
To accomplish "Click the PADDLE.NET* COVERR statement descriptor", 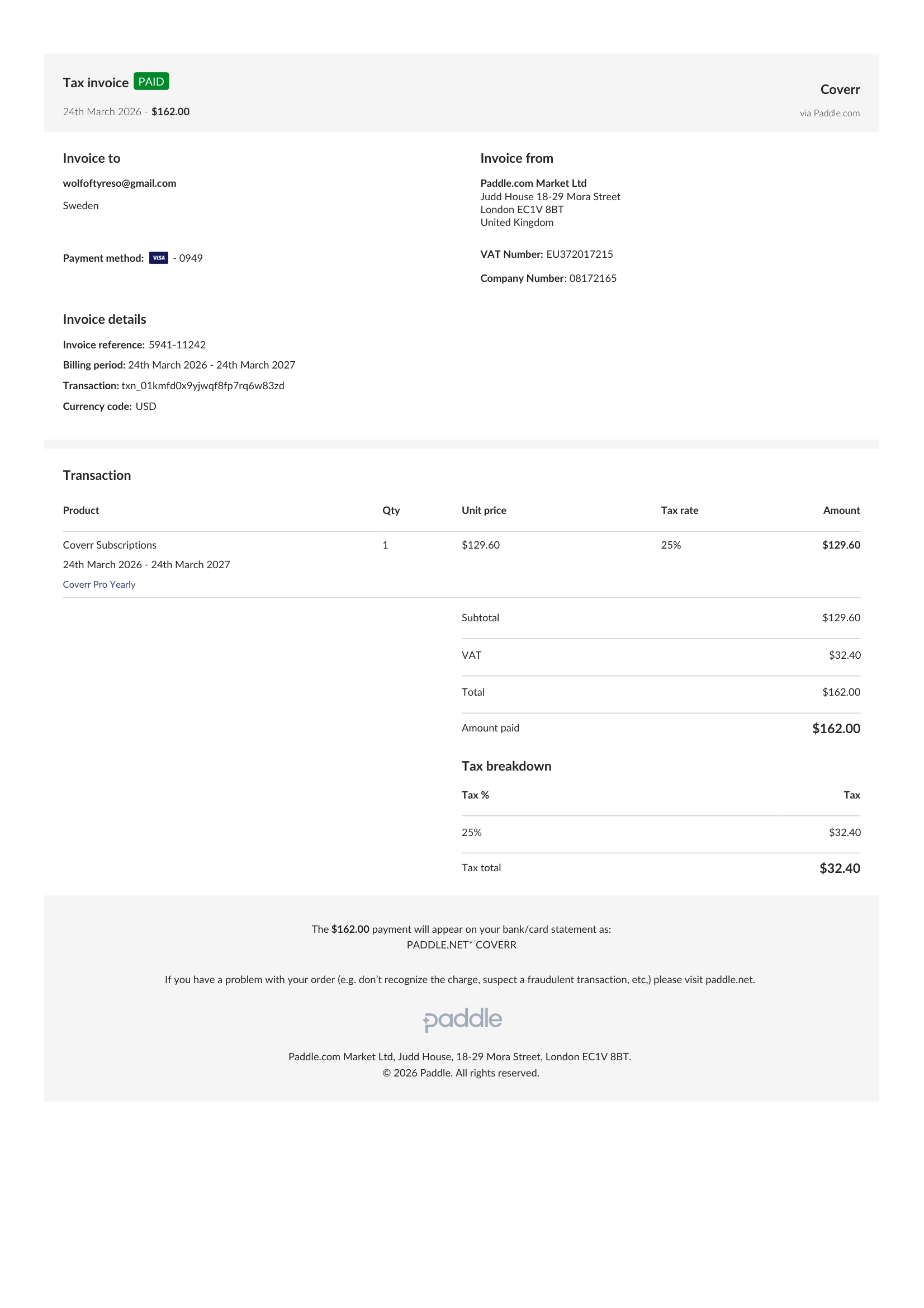I will [x=462, y=945].
